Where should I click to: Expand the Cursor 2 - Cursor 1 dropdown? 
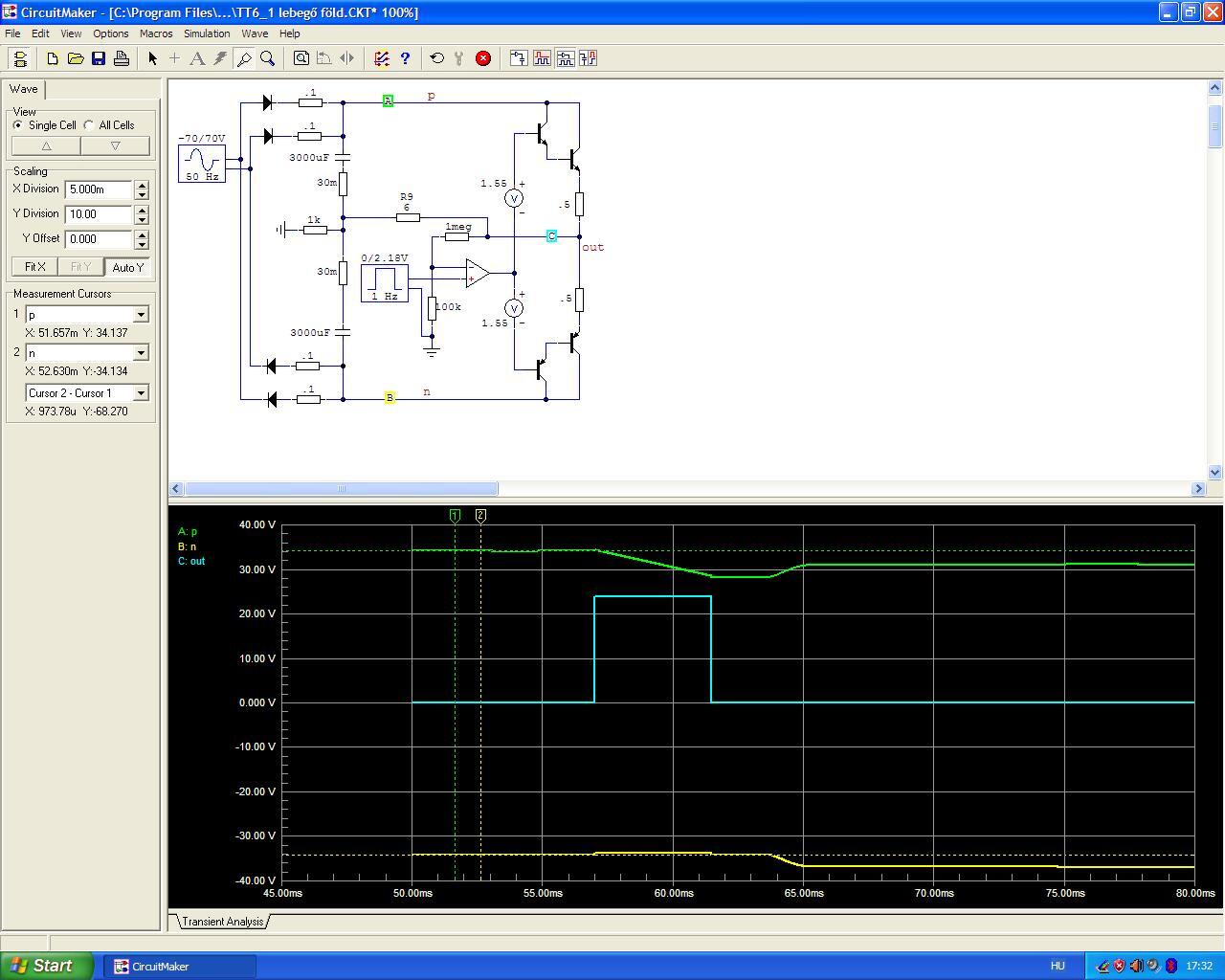click(141, 393)
